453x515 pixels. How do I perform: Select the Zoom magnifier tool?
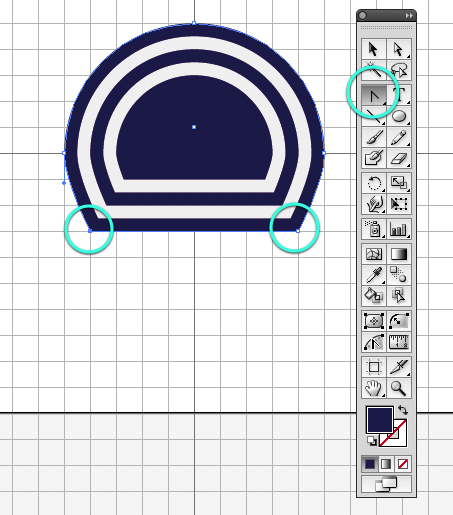coord(399,388)
